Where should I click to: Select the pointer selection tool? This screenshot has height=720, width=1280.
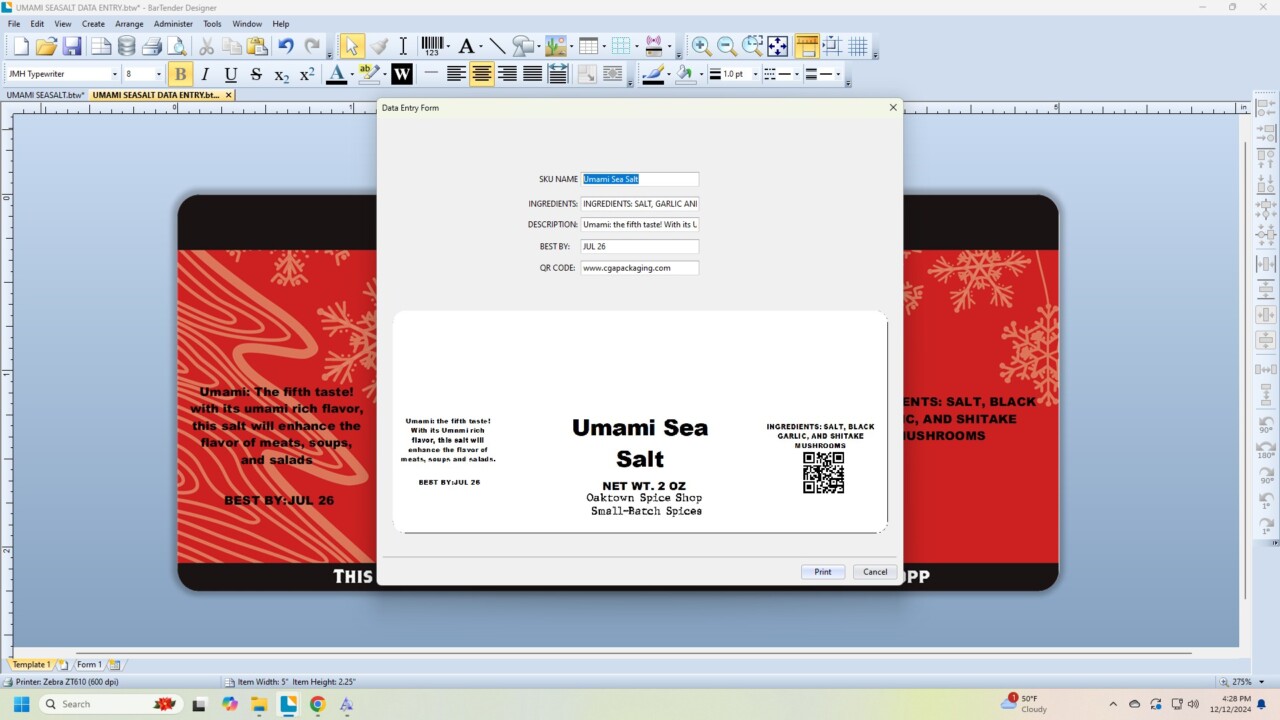pyautogui.click(x=352, y=46)
